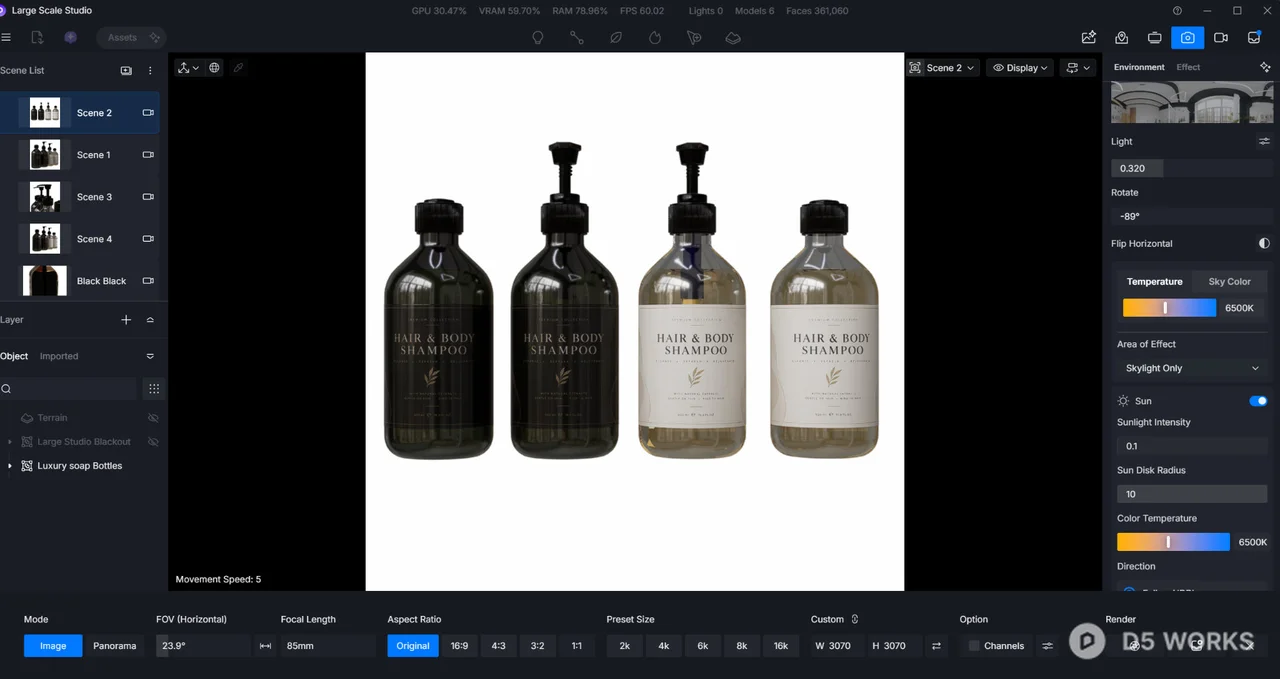The width and height of the screenshot is (1280, 679).
Task: Select the cursor-plus selection tool
Action: pyautogui.click(x=694, y=38)
